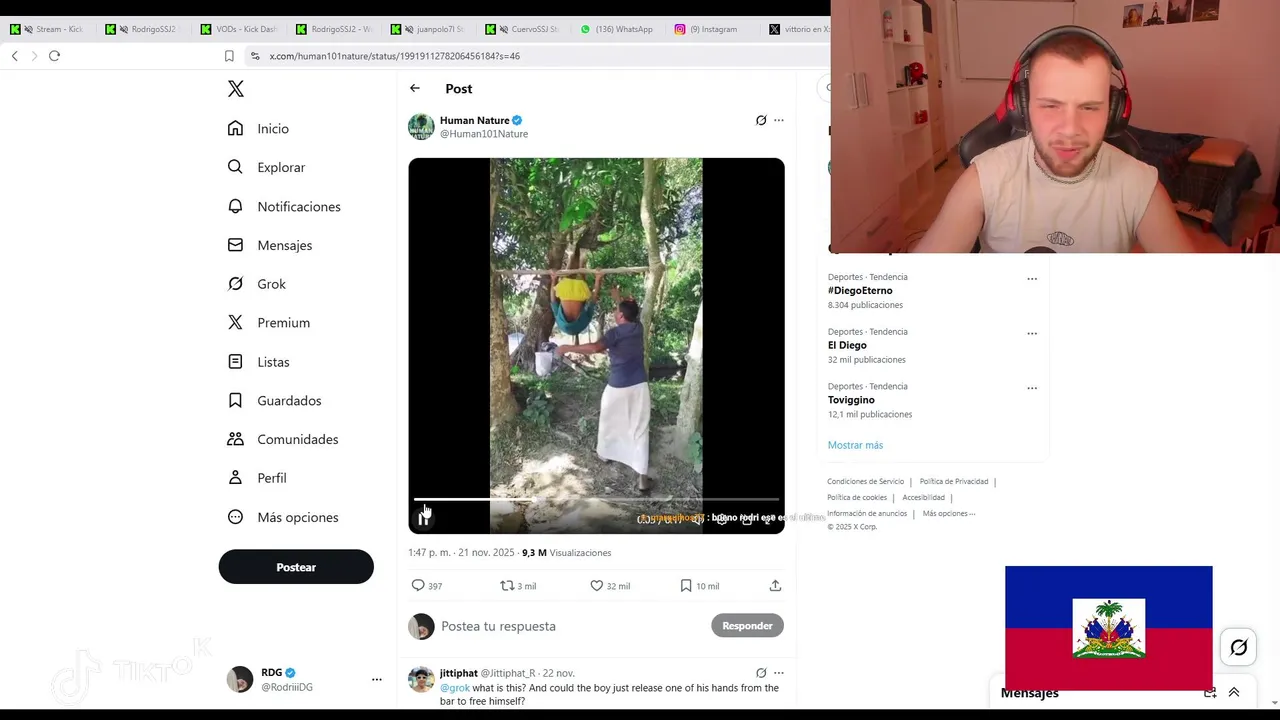Screen dimensions: 1280x720
Task: Go back using the post arrow
Action: coord(415,88)
